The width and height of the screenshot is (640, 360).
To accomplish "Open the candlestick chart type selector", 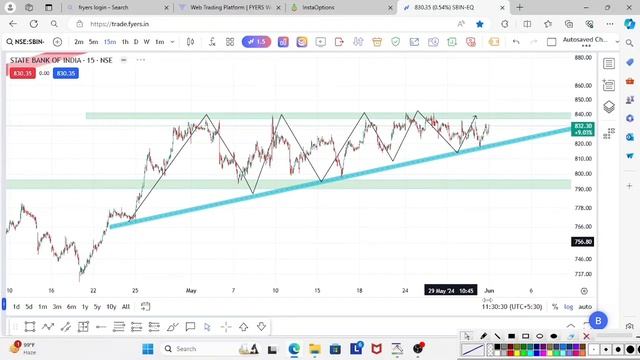I will pyautogui.click(x=190, y=42).
